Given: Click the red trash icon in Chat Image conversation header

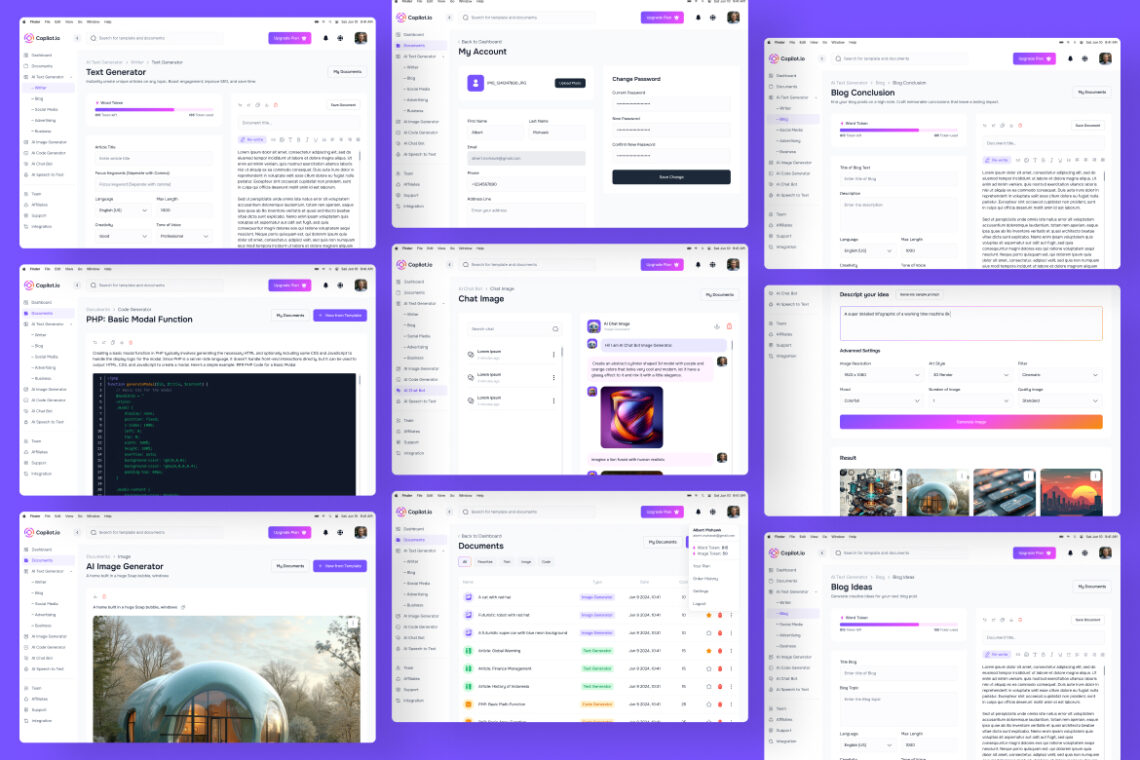Looking at the screenshot, I should (729, 326).
